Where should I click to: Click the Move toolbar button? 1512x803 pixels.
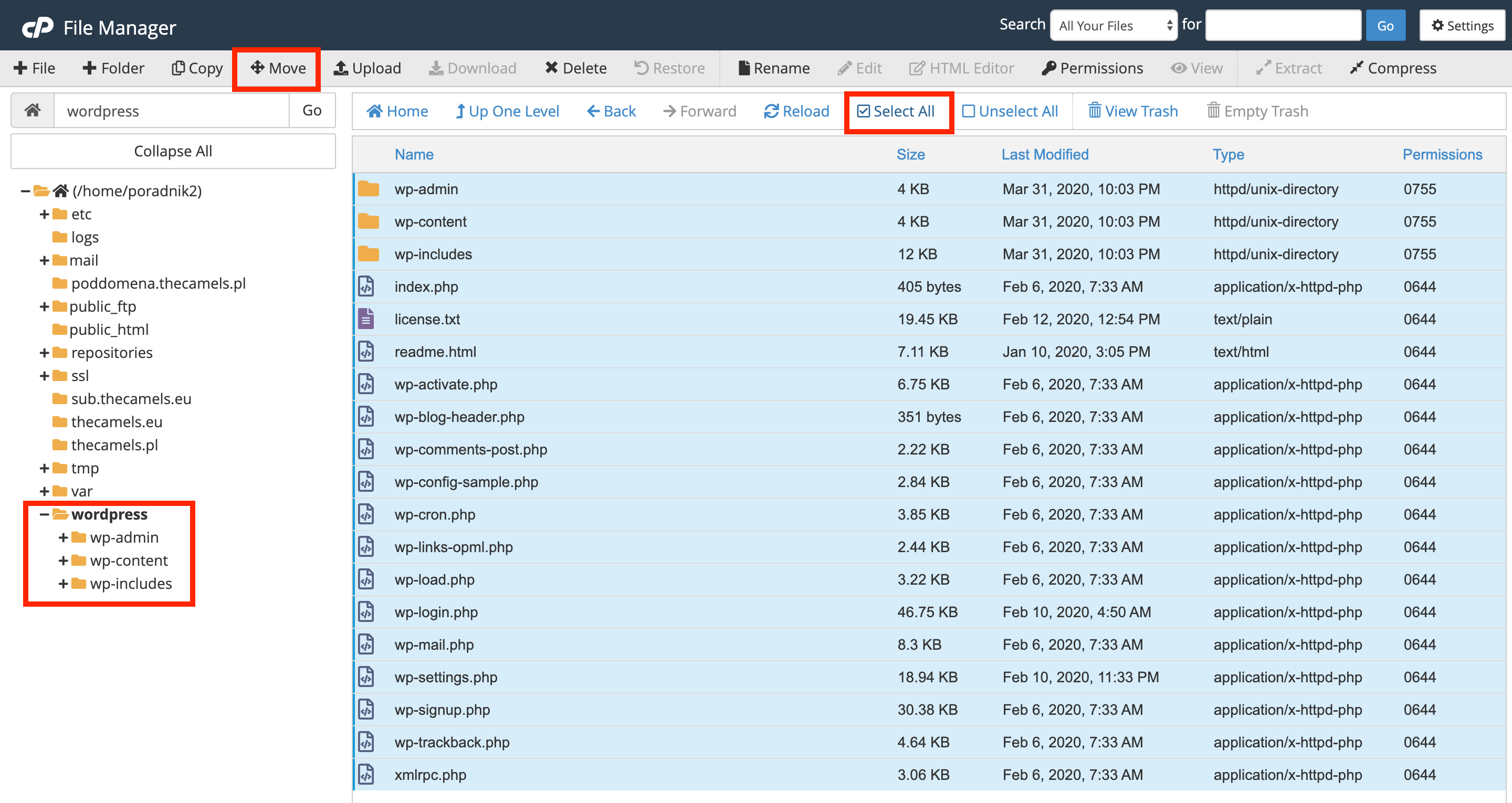278,68
